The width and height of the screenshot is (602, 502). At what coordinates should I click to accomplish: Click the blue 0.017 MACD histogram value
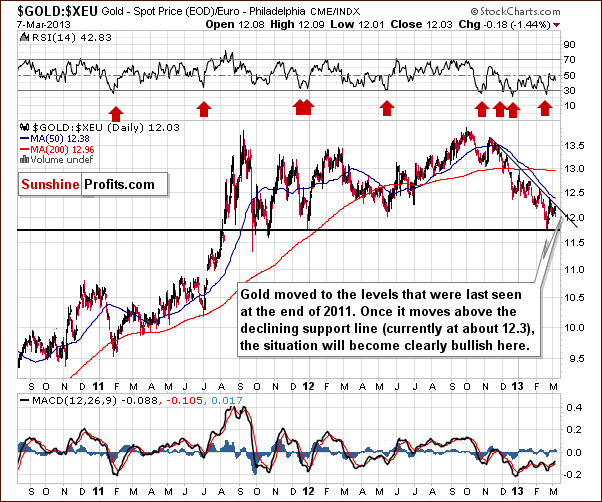click(227, 401)
